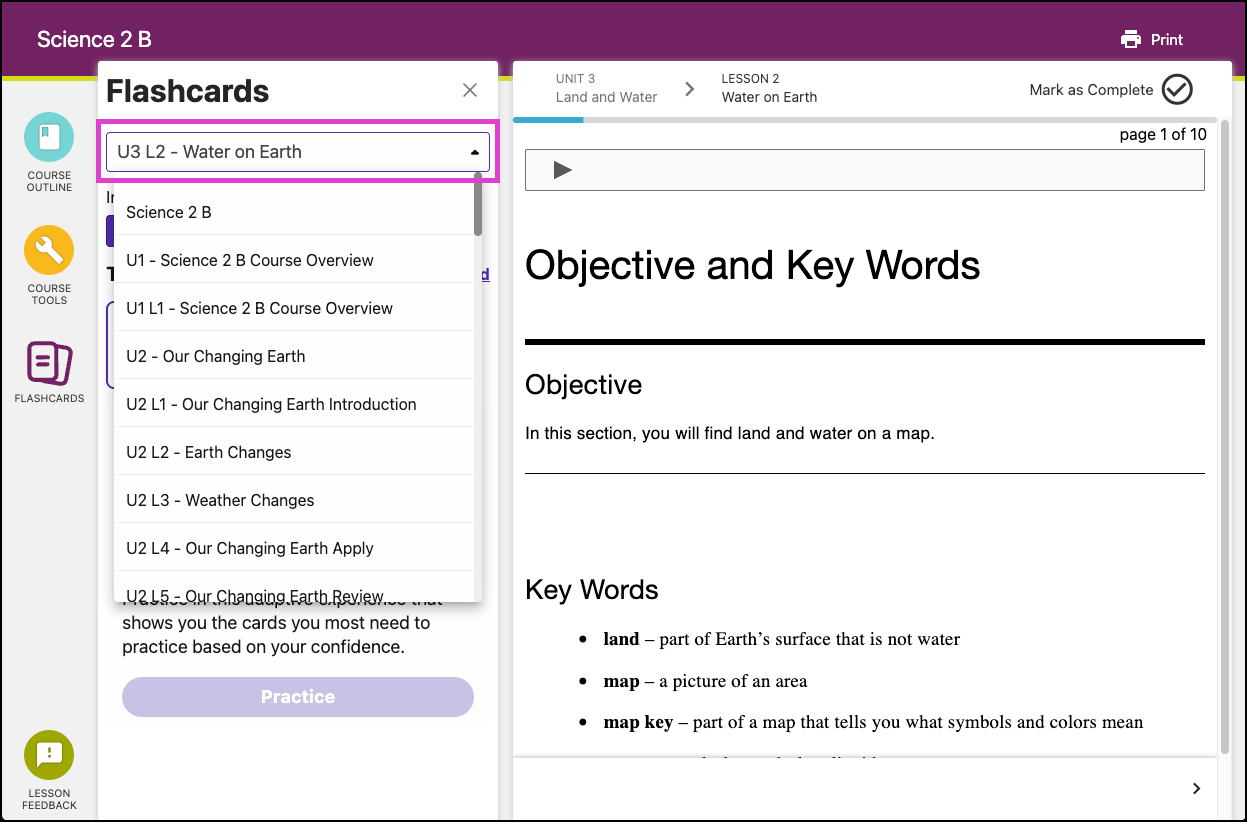The height and width of the screenshot is (822, 1247).
Task: Close the Flashcards panel
Action: click(x=470, y=90)
